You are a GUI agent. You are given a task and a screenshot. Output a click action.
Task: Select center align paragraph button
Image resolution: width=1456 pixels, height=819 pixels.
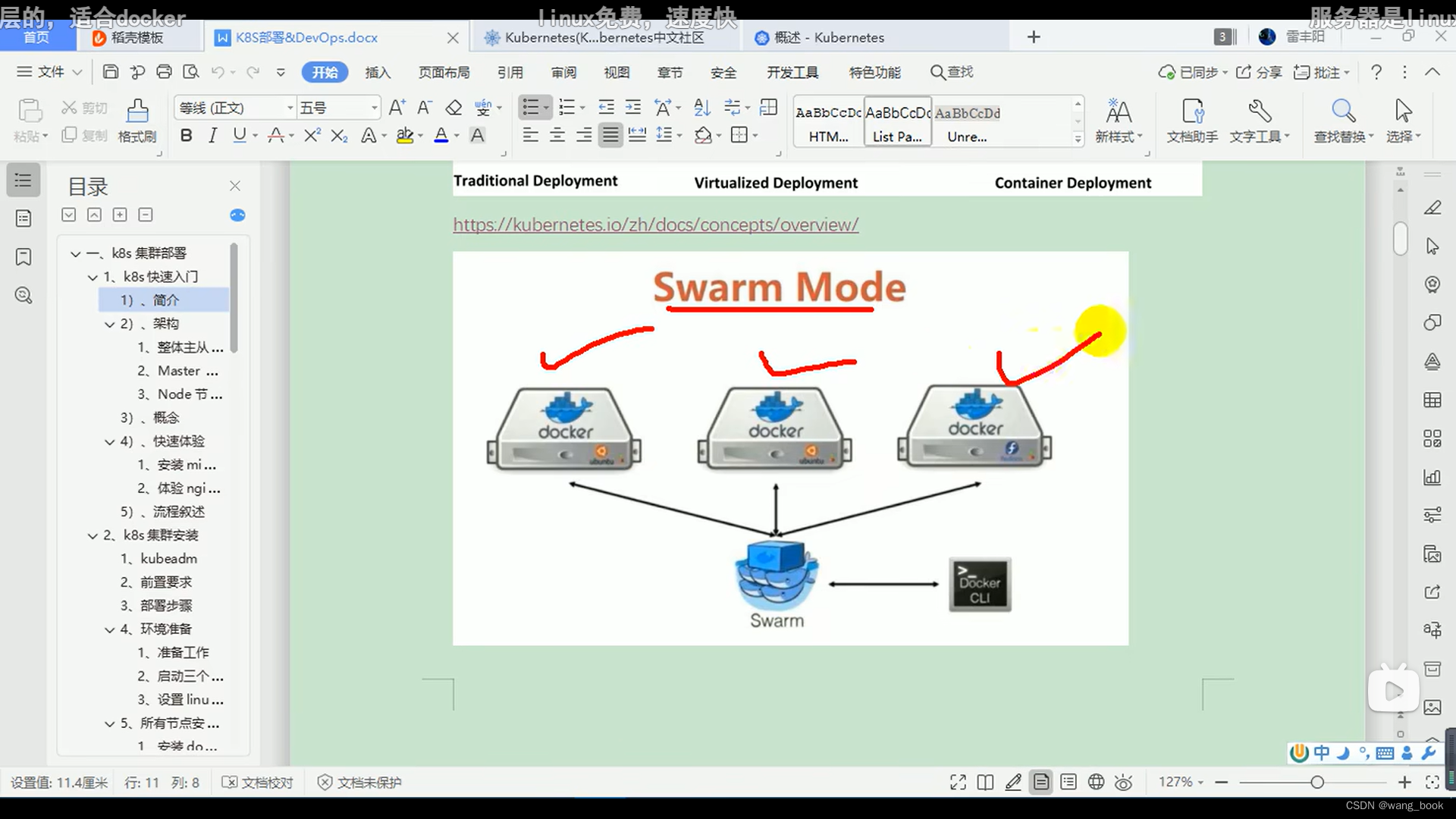(557, 136)
